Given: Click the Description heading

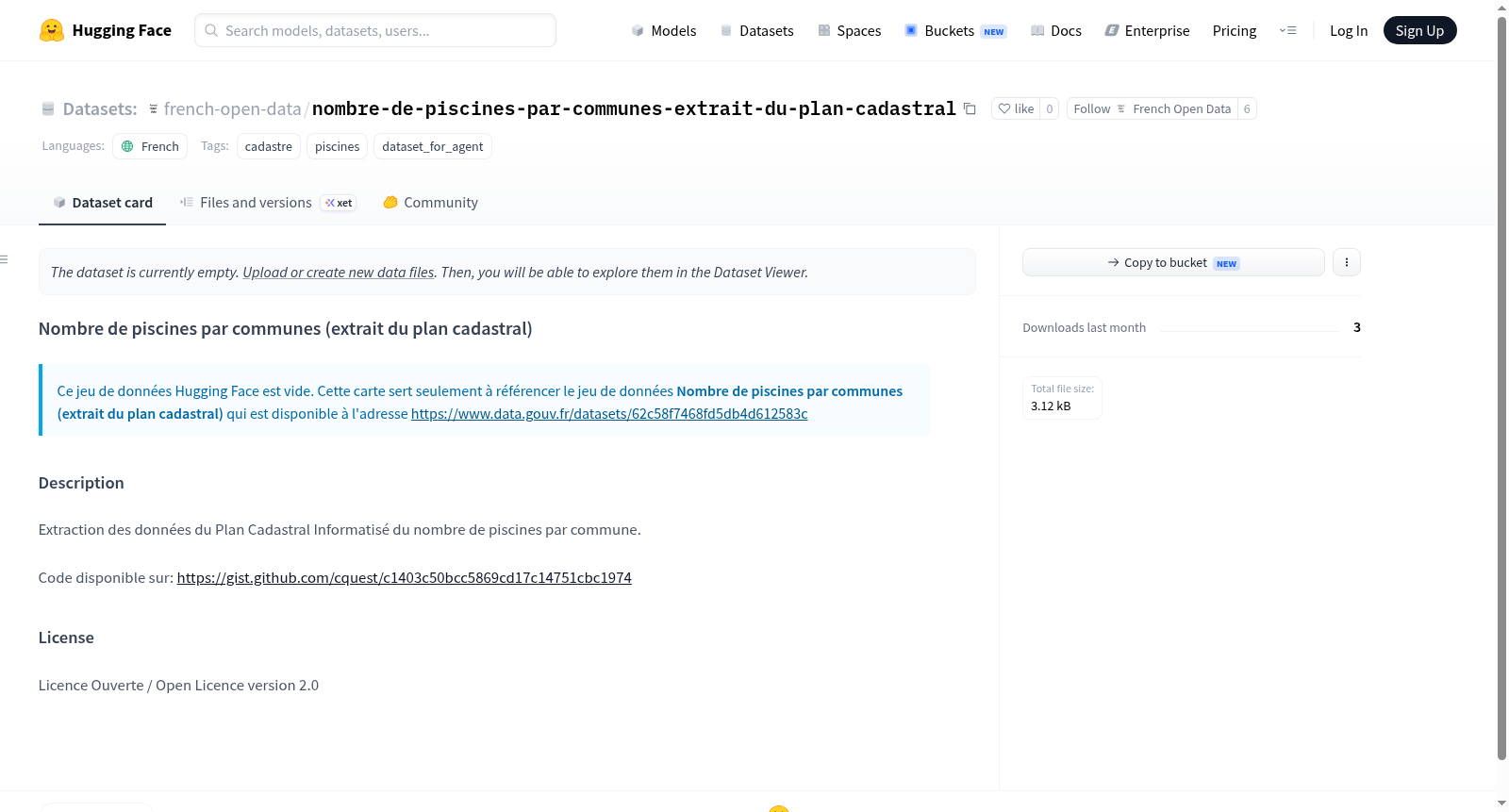Looking at the screenshot, I should pyautogui.click(x=81, y=483).
